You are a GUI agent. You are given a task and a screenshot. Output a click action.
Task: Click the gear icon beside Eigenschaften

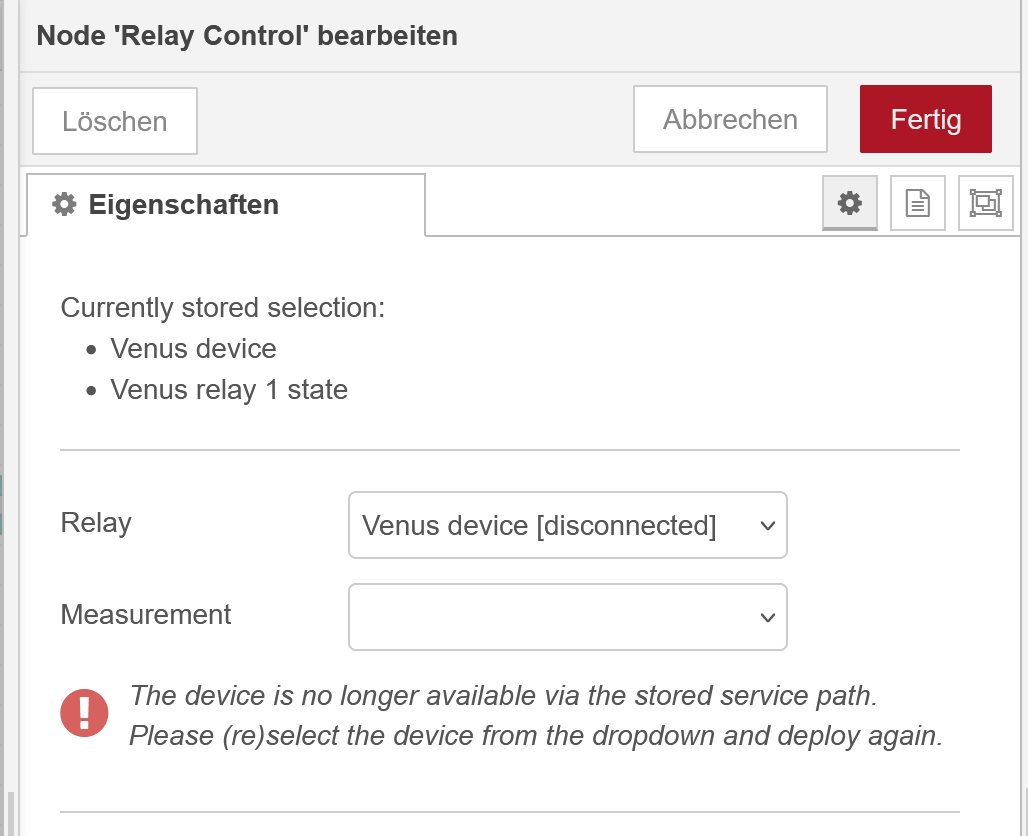coord(65,205)
